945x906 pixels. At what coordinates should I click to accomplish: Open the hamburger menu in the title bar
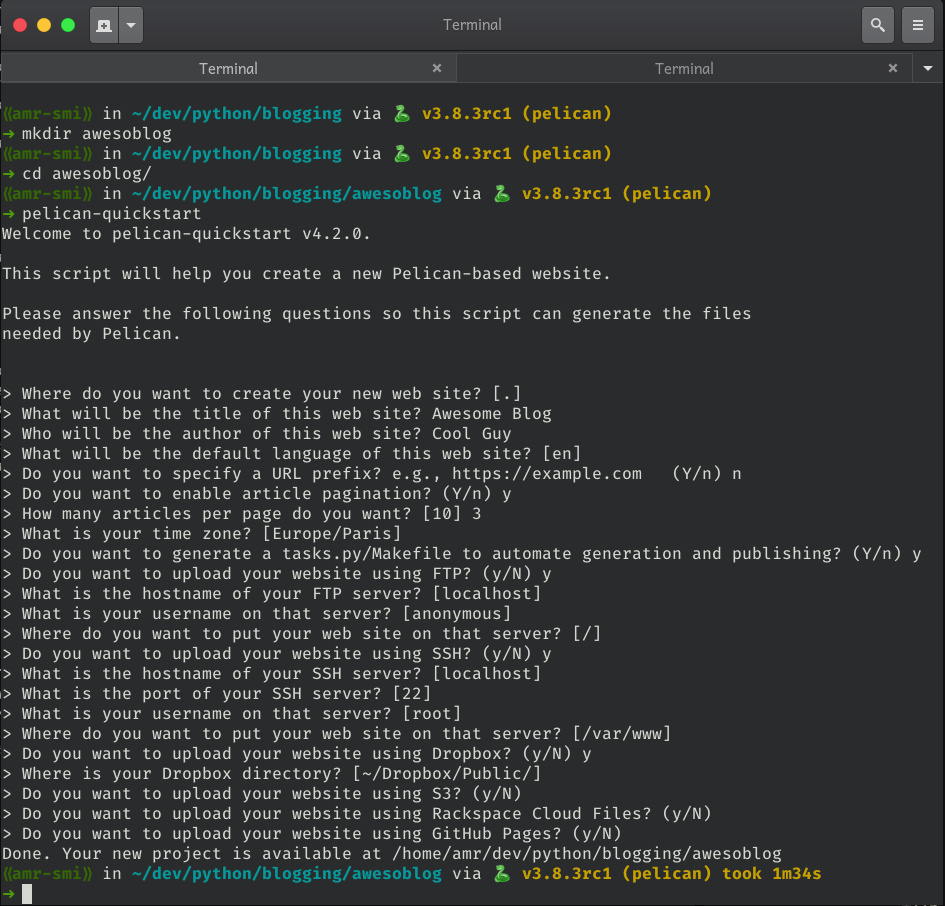(x=917, y=25)
